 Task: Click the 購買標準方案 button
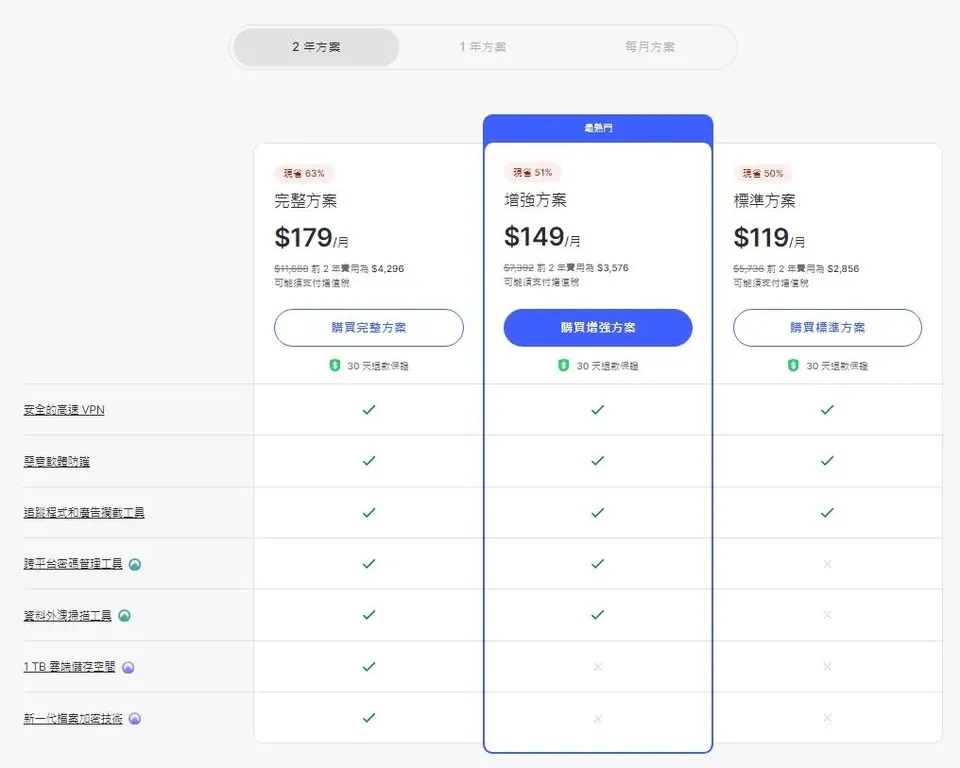(827, 328)
